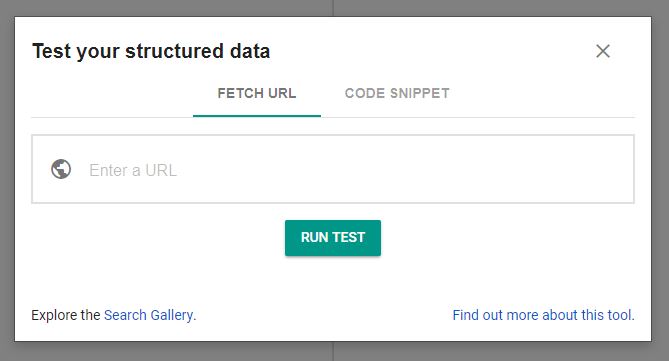Open the Search Gallery link
Screen dimensions: 669x361
tap(148, 315)
